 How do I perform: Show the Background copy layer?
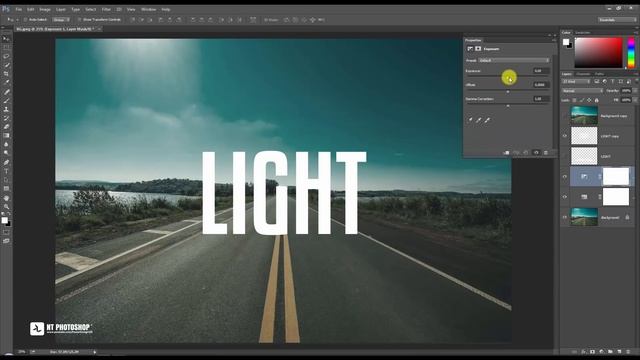(x=565, y=116)
